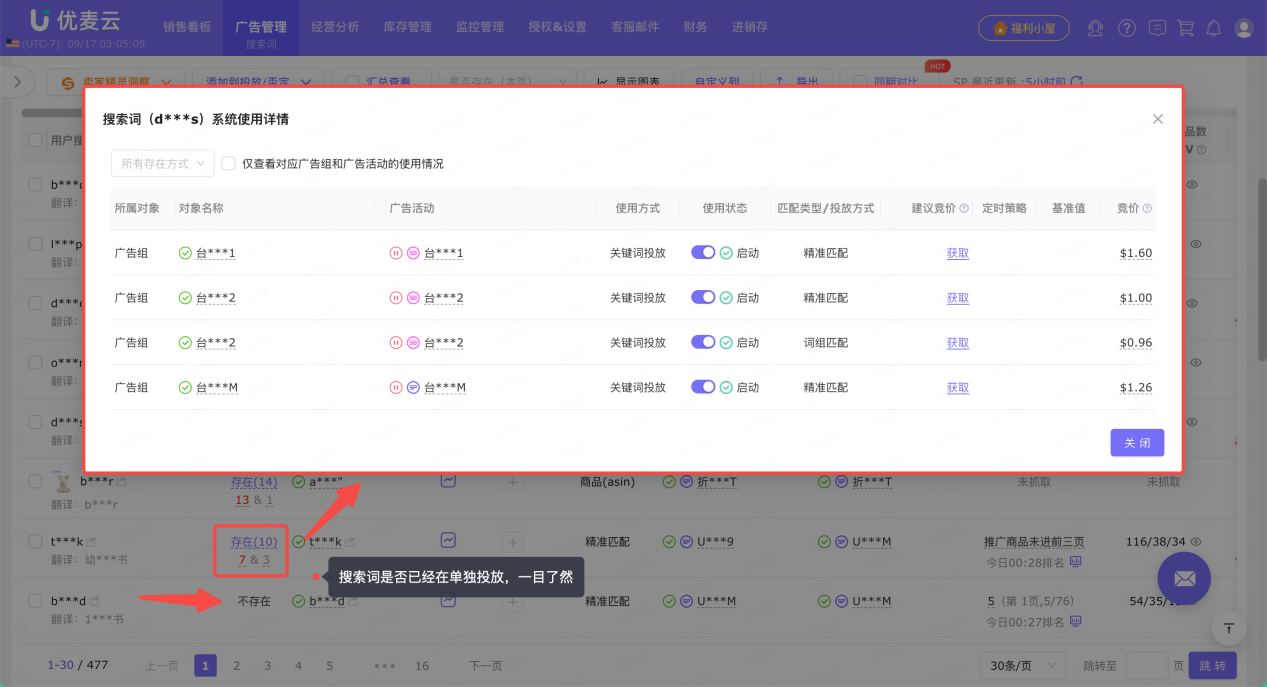Check 仅查看对应广告组和广告活动的使用情况 checkbox
Screen dimensions: 1267x687
[229, 162]
